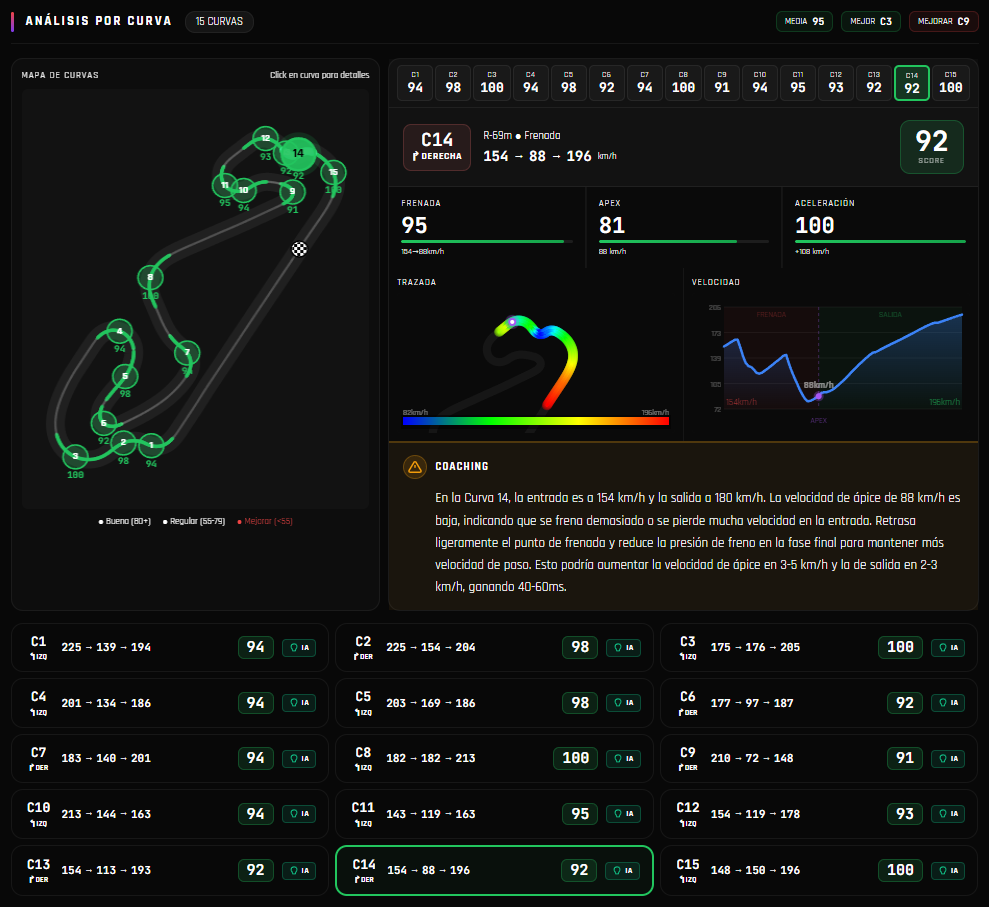Switch to the C3 tab scoring 100

point(492,83)
